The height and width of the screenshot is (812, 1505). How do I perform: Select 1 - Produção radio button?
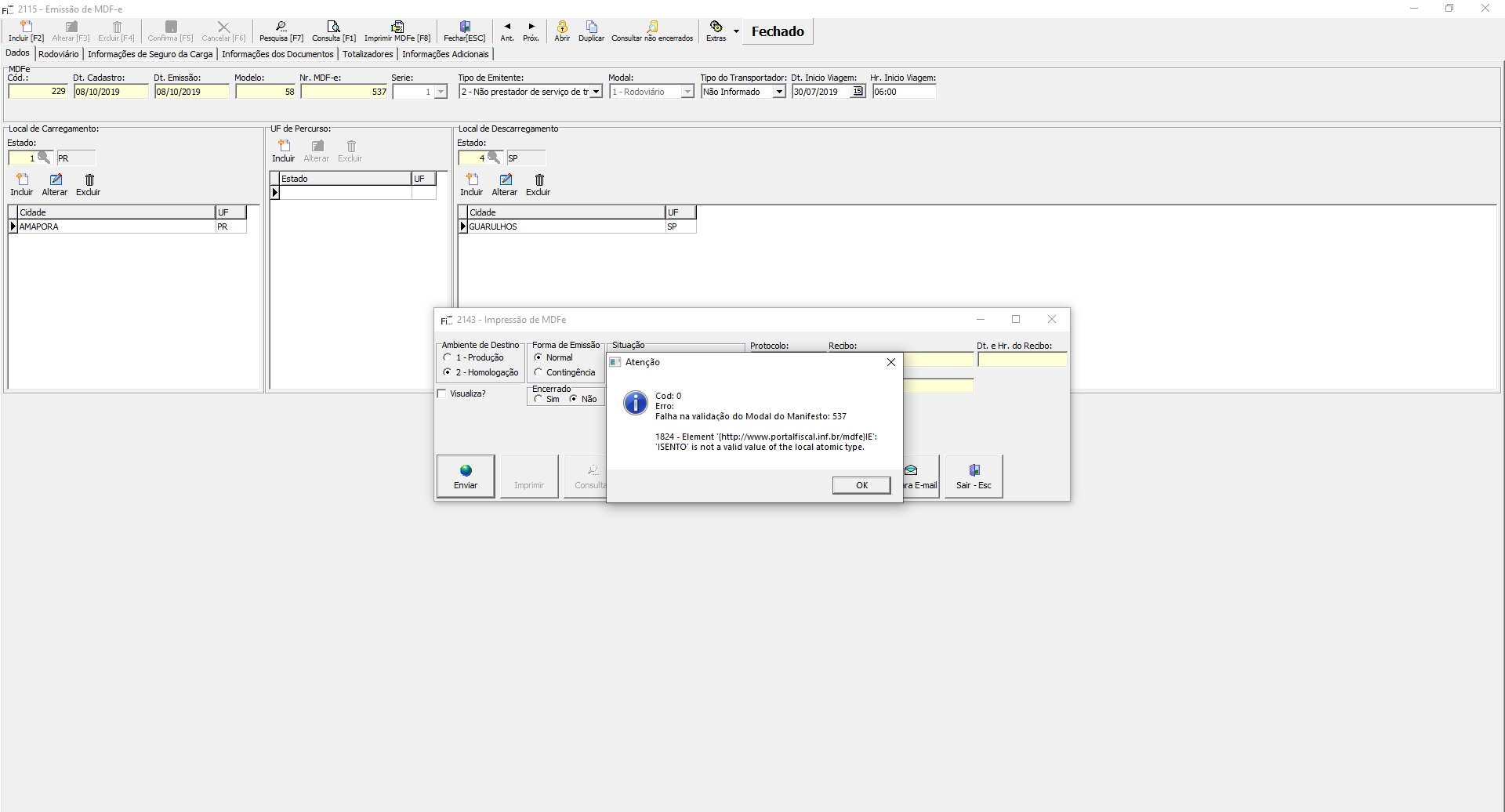(448, 357)
